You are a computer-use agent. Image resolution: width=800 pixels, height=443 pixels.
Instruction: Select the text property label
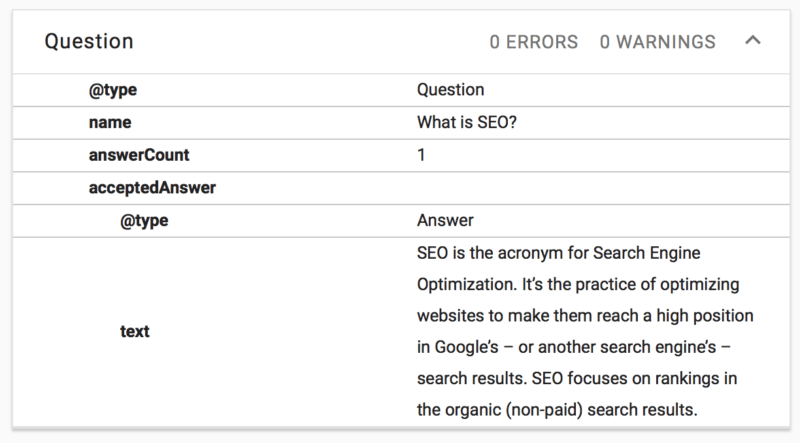click(135, 331)
